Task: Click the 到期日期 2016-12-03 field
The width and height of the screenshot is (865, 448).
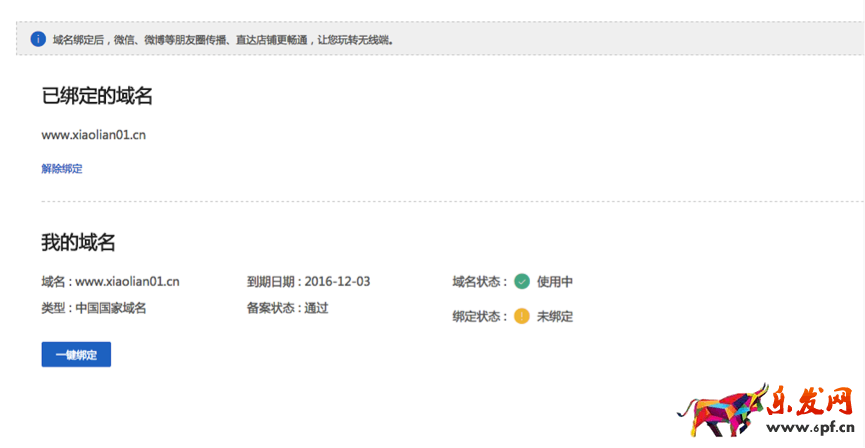Action: (x=308, y=282)
